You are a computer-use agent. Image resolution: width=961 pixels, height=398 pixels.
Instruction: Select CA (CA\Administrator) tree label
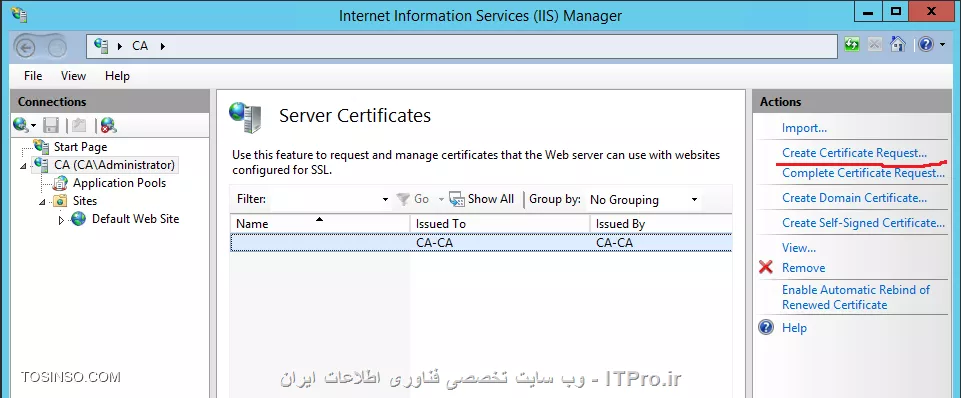pos(114,164)
